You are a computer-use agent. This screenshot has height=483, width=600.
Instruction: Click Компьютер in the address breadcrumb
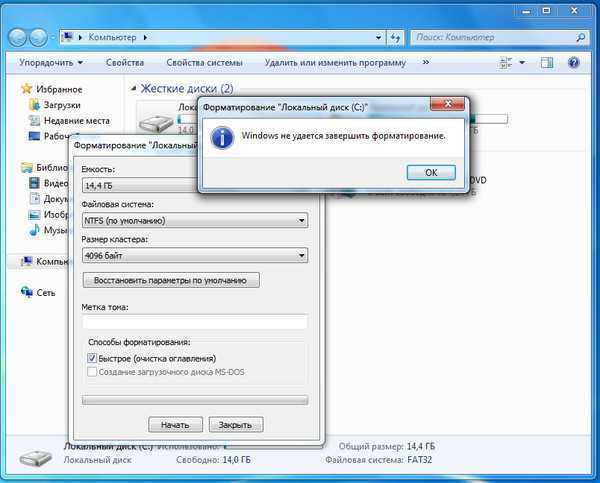112,37
